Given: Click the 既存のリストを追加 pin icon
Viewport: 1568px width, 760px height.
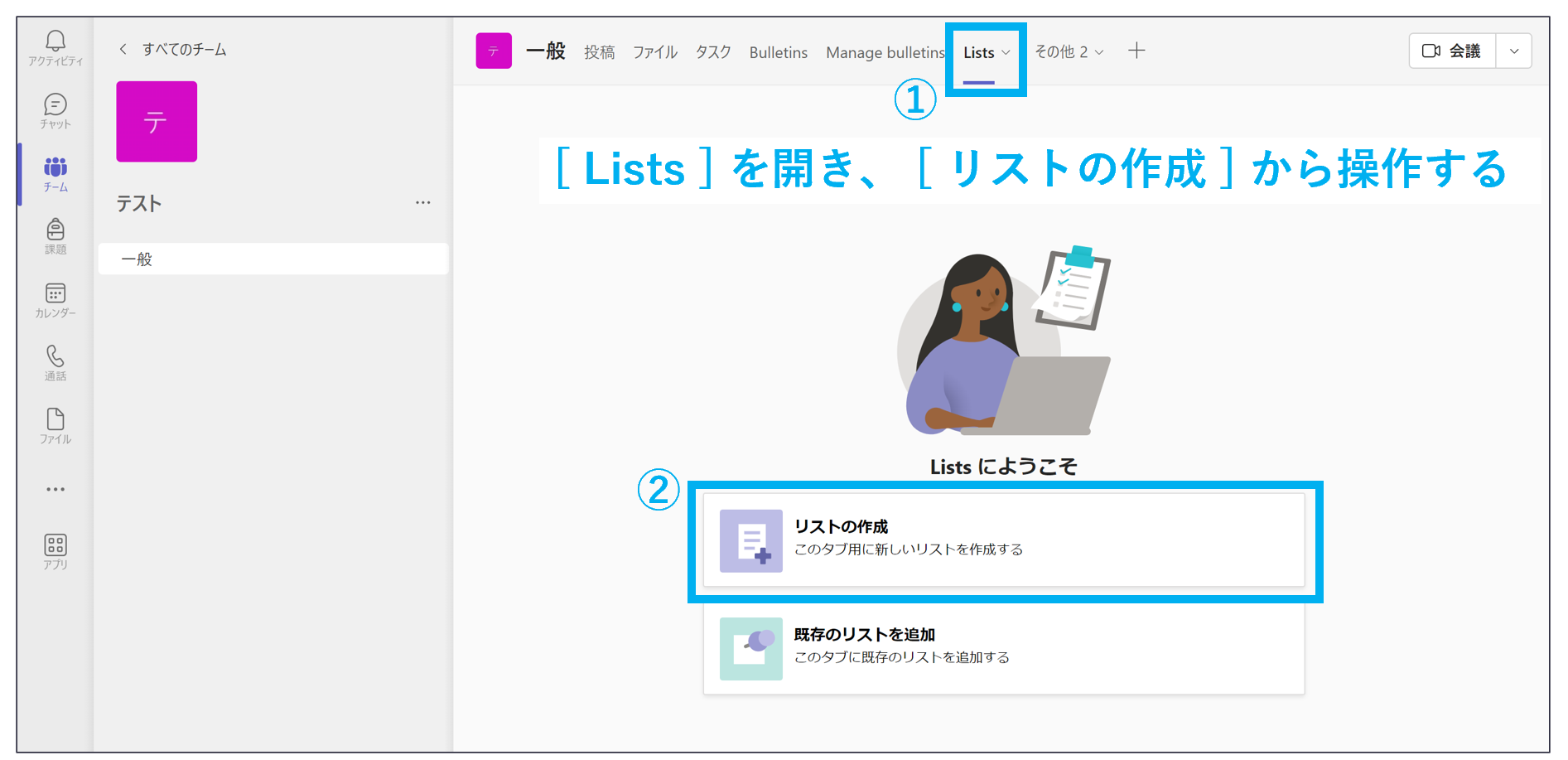Looking at the screenshot, I should [751, 648].
